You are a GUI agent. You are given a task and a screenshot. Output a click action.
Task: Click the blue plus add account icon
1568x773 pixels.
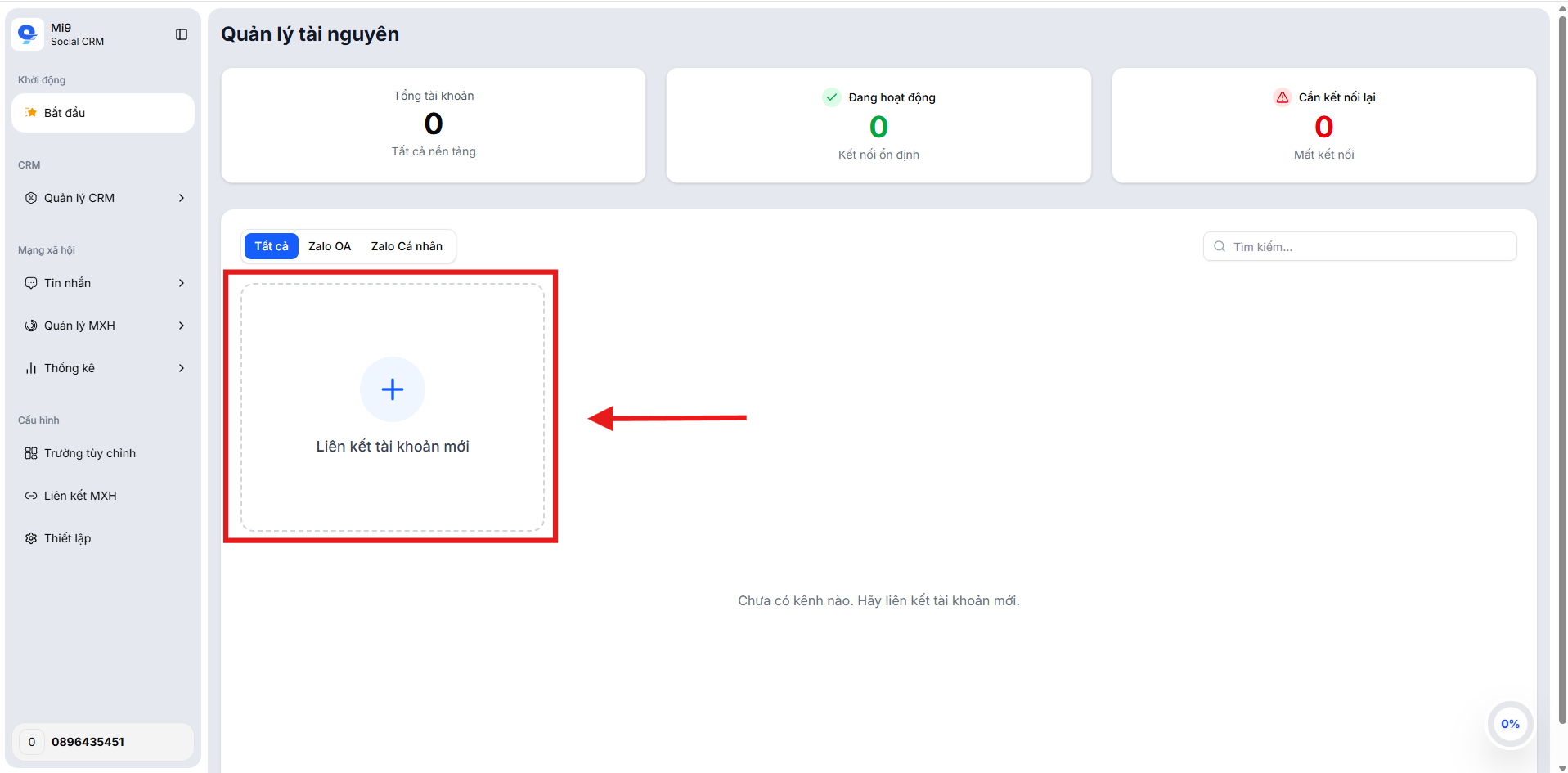(x=393, y=389)
